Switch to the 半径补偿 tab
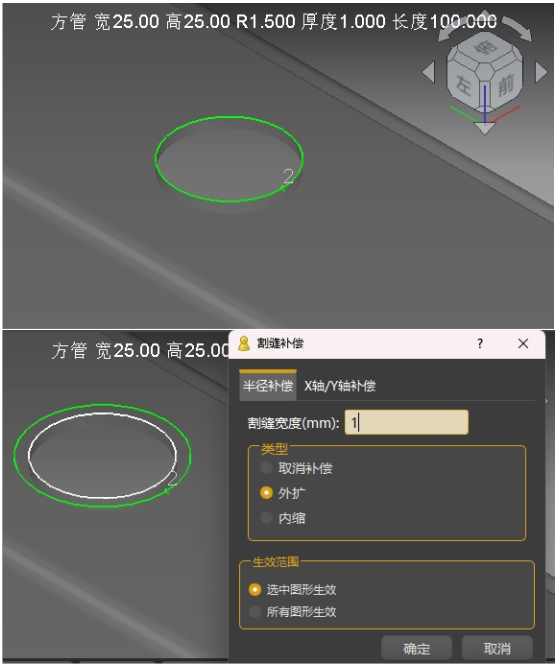The image size is (559, 666). click(268, 386)
